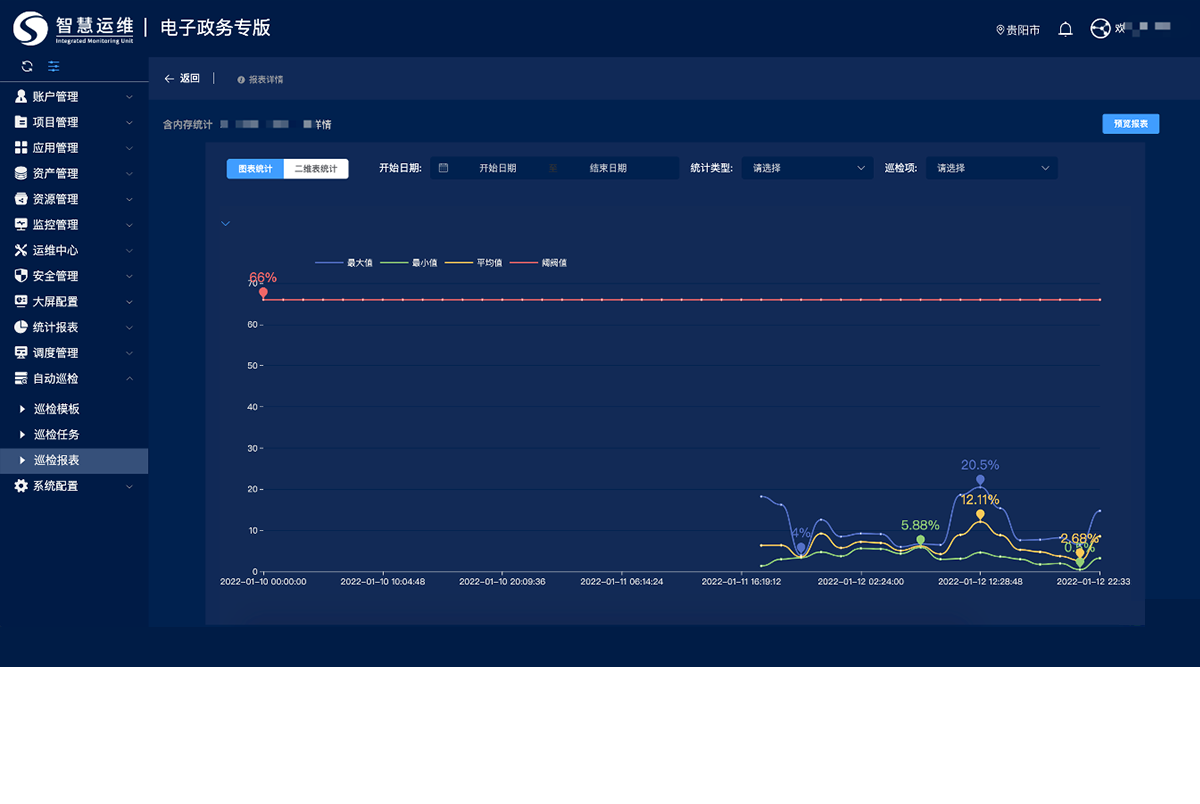Screen dimensions: 1200x804
Task: Click the 结束日期 input field
Action: click(x=608, y=168)
